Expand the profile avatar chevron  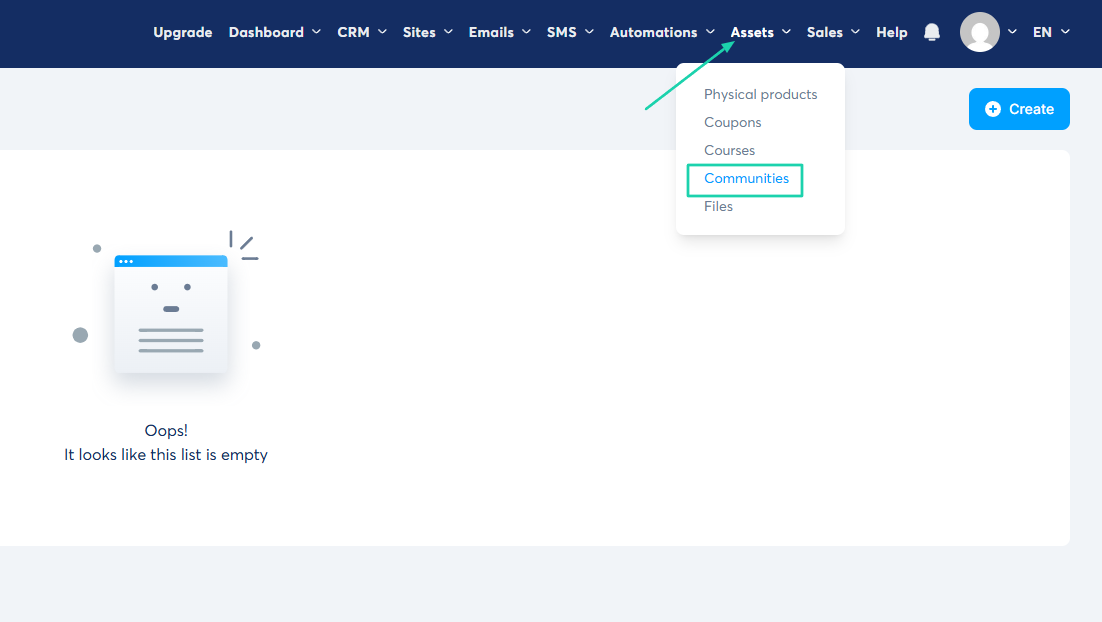[1013, 32]
